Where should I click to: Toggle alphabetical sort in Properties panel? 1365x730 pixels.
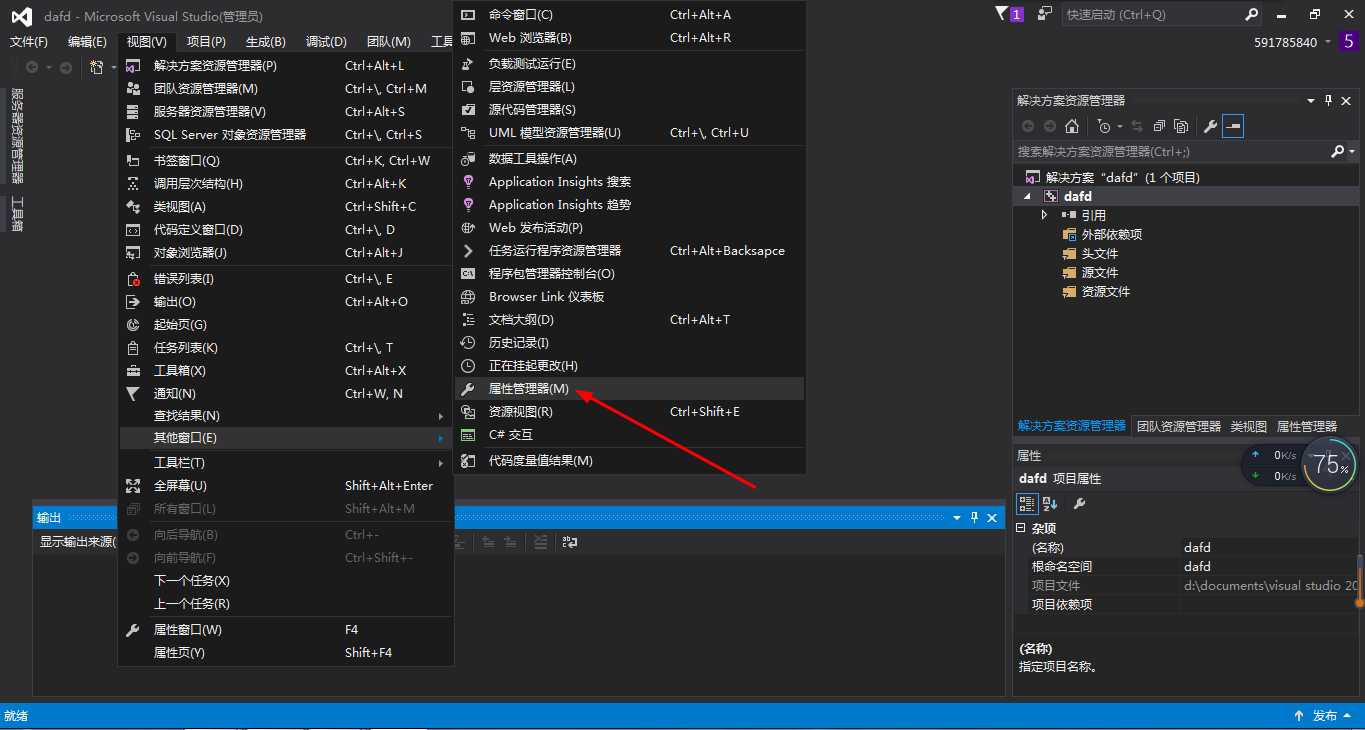1050,503
